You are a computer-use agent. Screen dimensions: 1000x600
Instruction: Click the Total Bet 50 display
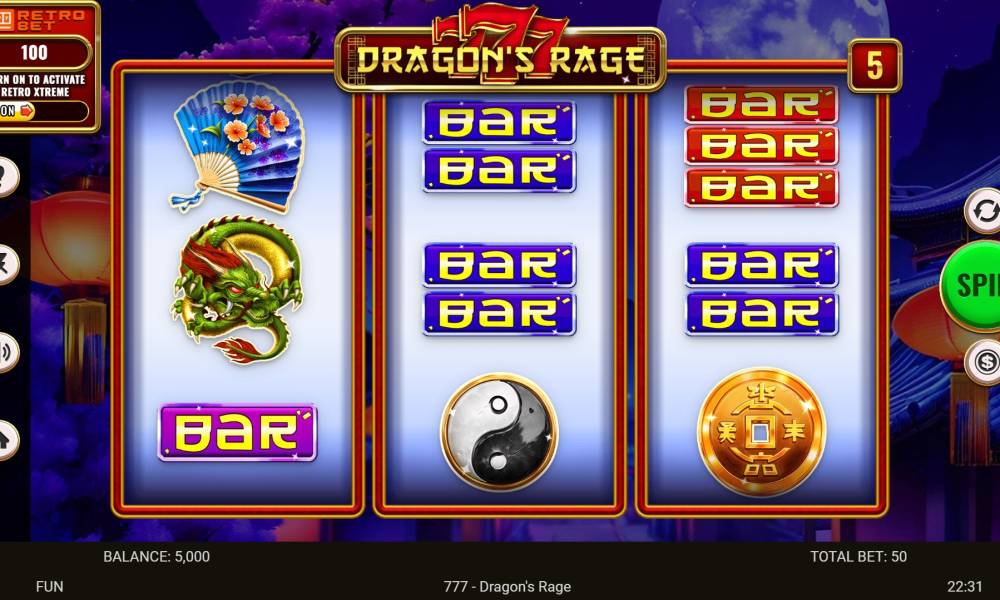coord(858,556)
